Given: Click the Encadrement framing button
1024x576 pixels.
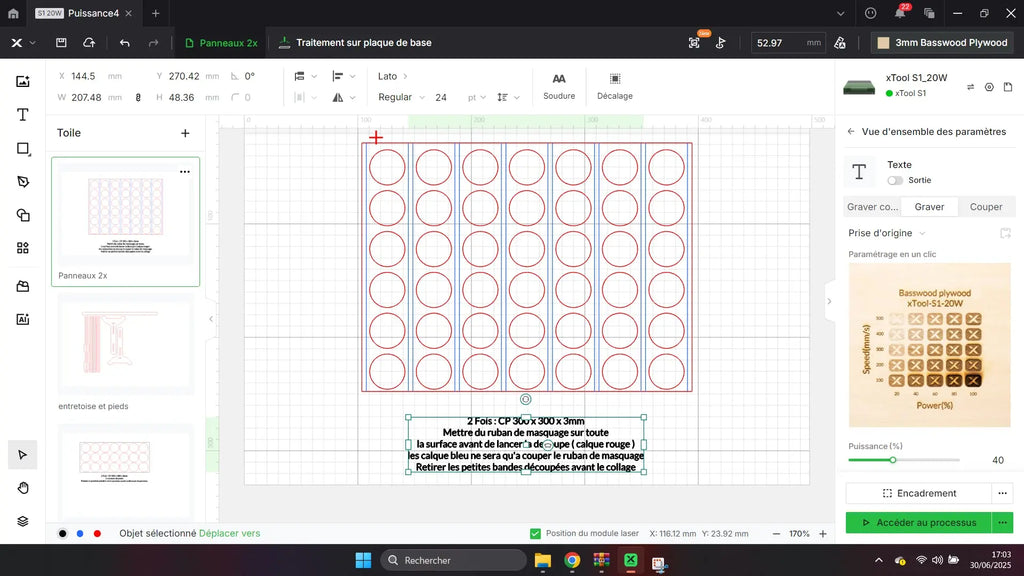Looking at the screenshot, I should point(918,493).
